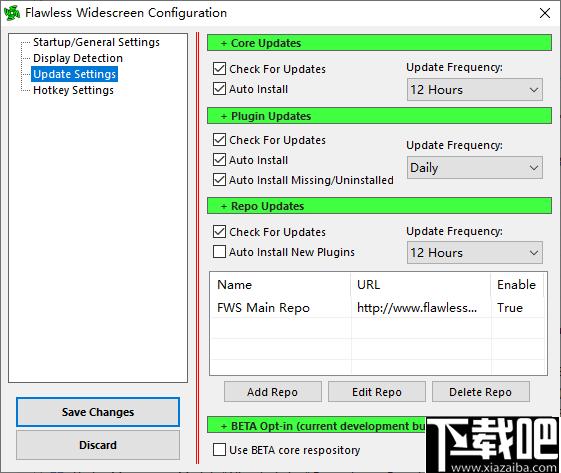Enable Use BETA core repository
This screenshot has height=473, width=561.
pyautogui.click(x=219, y=449)
